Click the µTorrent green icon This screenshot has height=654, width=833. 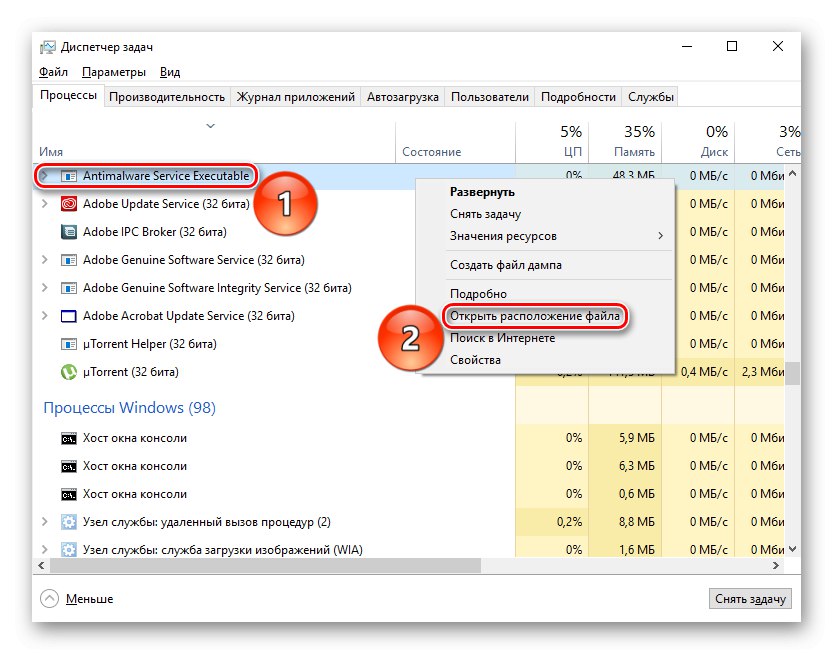pyautogui.click(x=69, y=372)
